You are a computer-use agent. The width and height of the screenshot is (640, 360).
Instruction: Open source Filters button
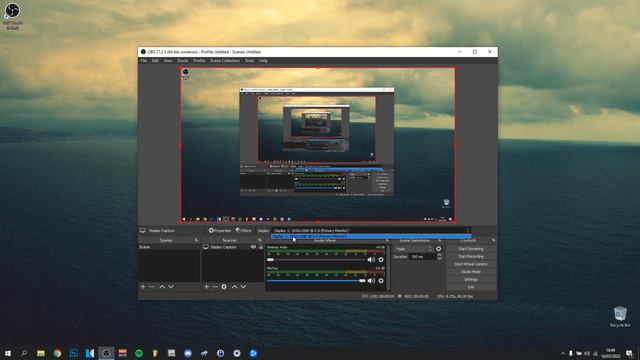243,231
